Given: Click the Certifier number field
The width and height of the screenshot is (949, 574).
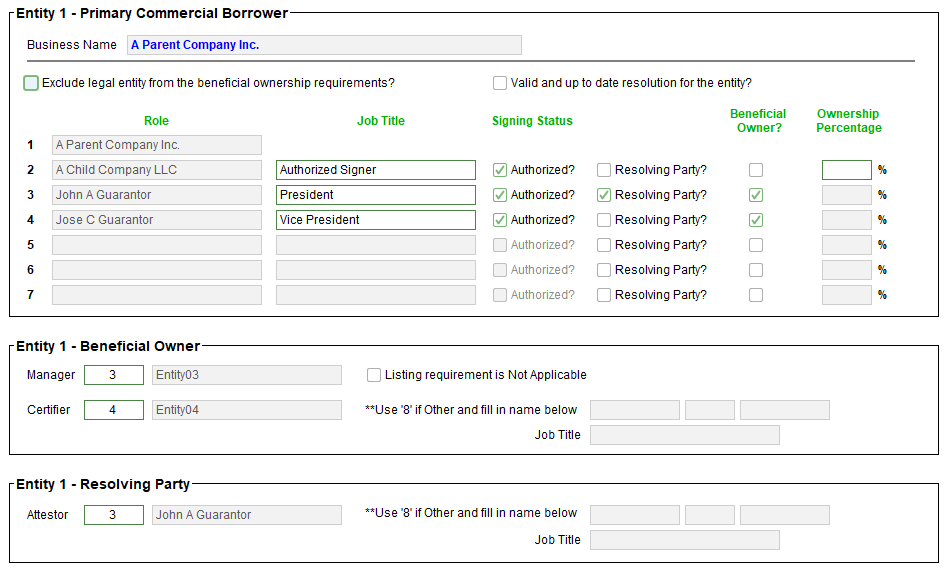Looking at the screenshot, I should click(x=113, y=410).
